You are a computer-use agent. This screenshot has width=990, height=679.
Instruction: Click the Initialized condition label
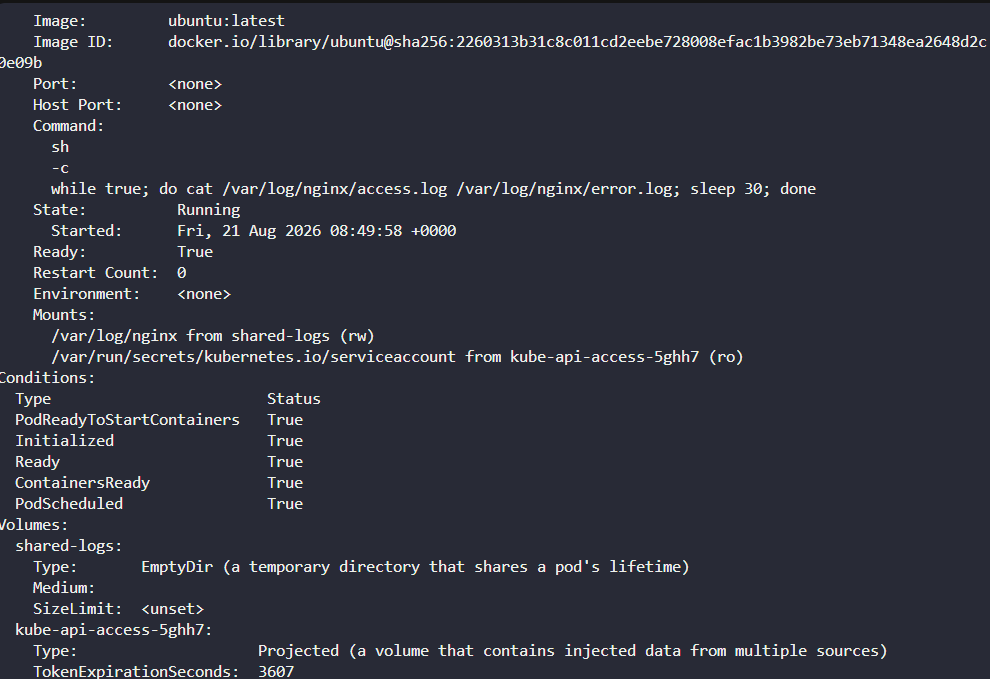click(64, 441)
